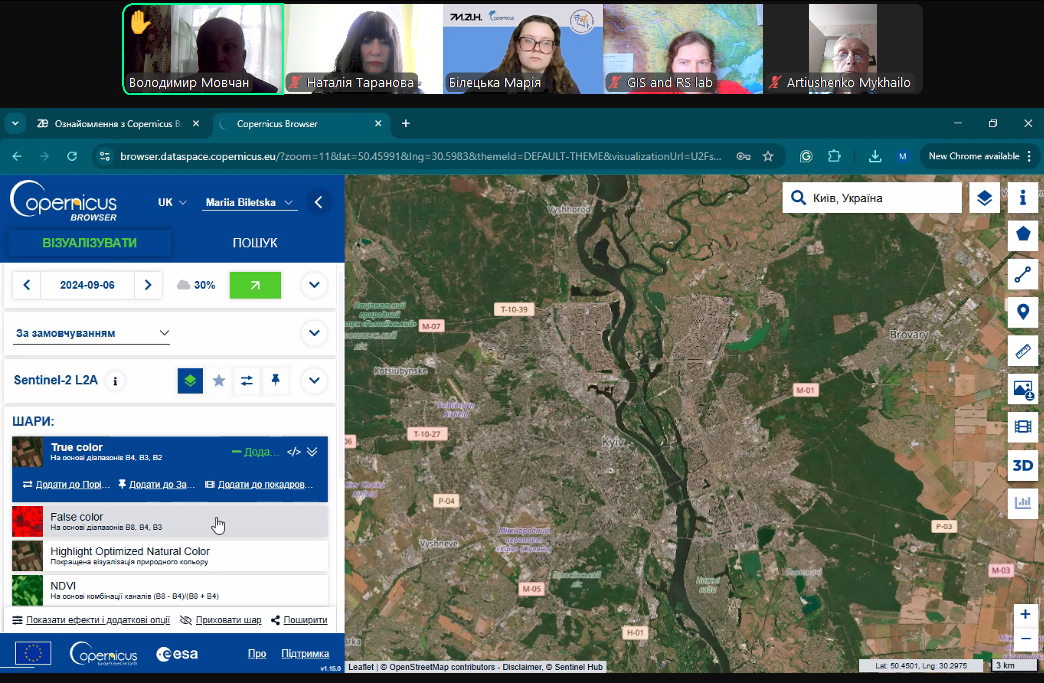Select the NDVI layer thumbnail
Screen dimensions: 1044x683
click(27, 590)
